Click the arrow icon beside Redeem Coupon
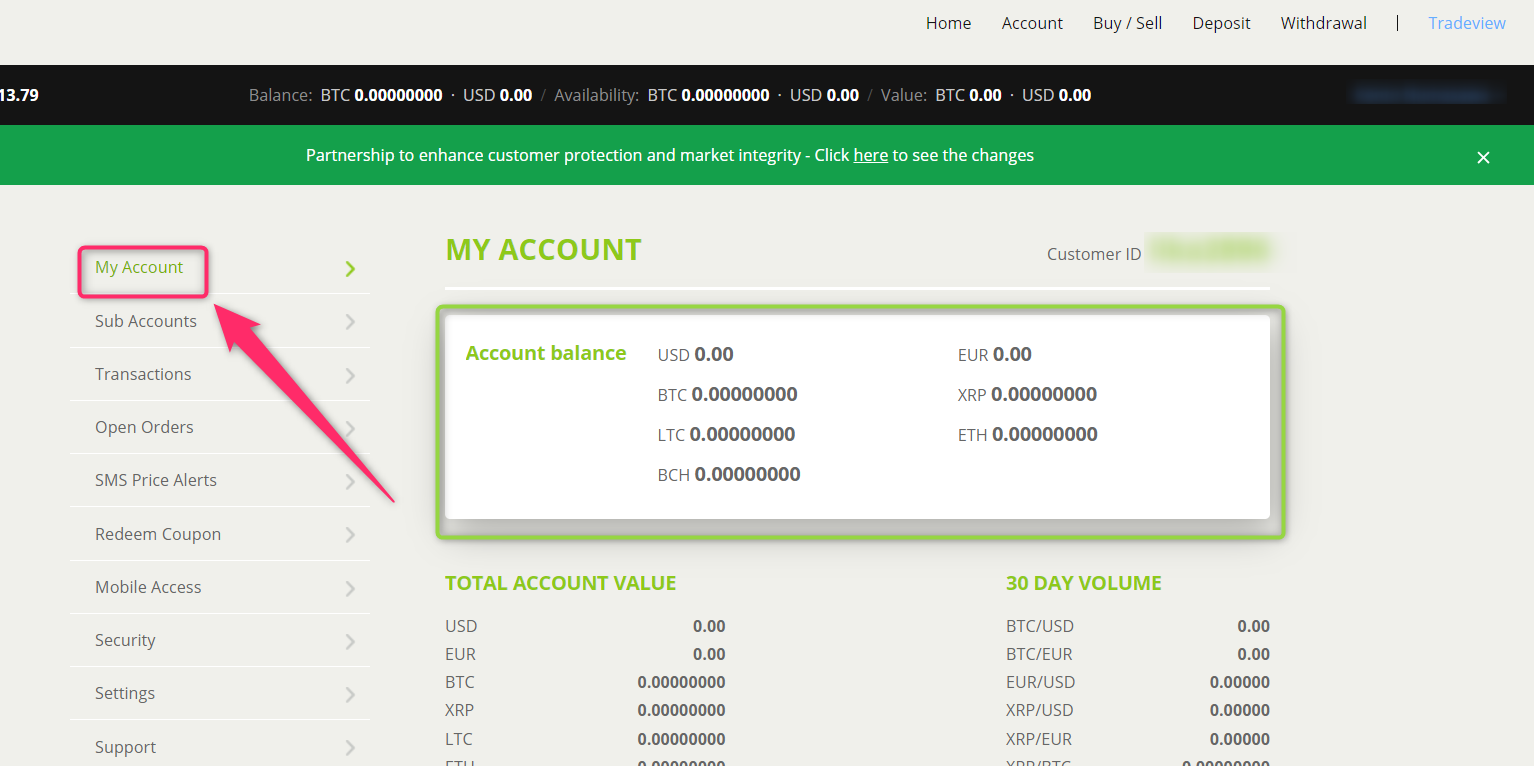Image resolution: width=1534 pixels, height=766 pixels. point(350,535)
